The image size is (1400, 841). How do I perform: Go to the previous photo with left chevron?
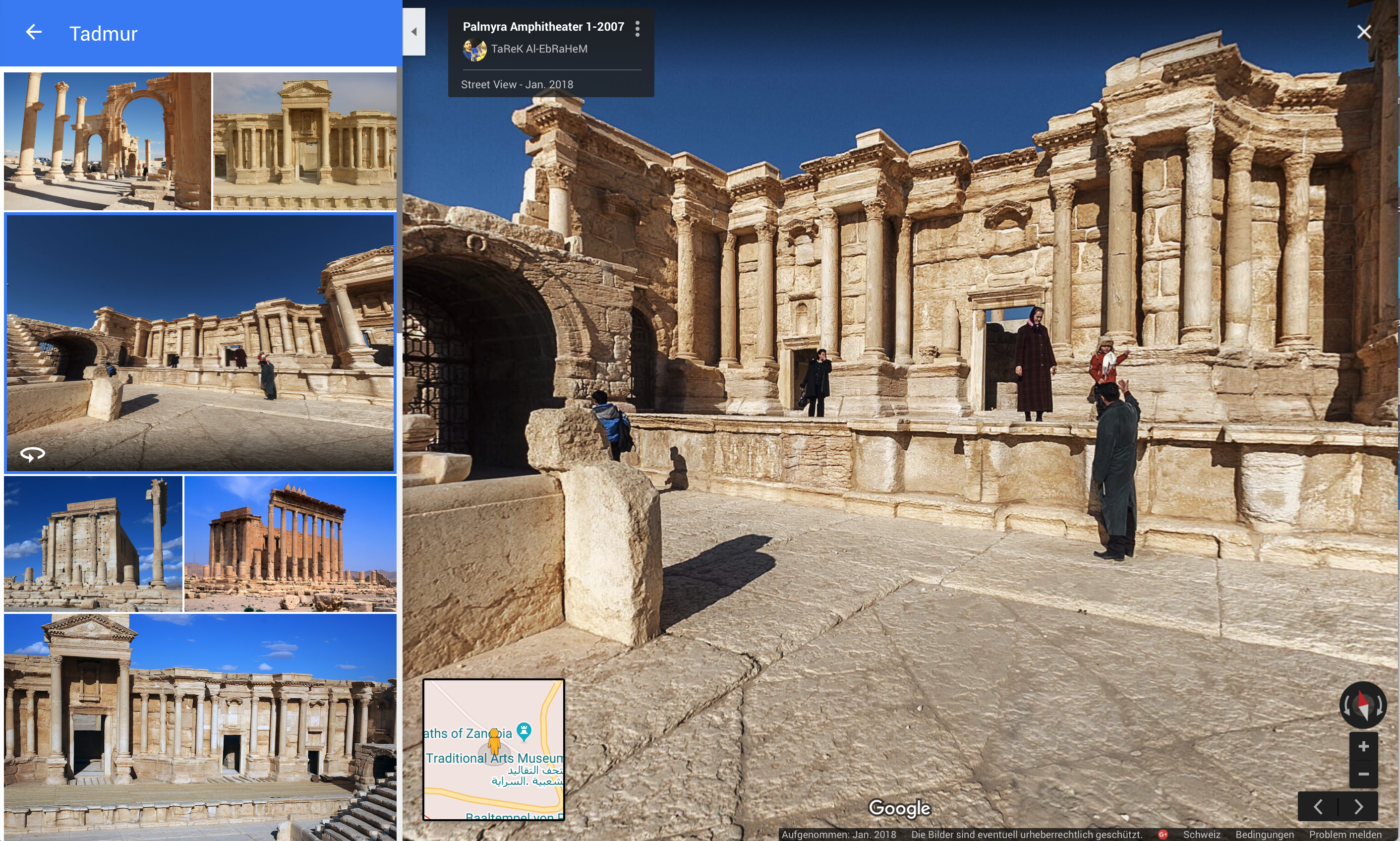(1318, 807)
